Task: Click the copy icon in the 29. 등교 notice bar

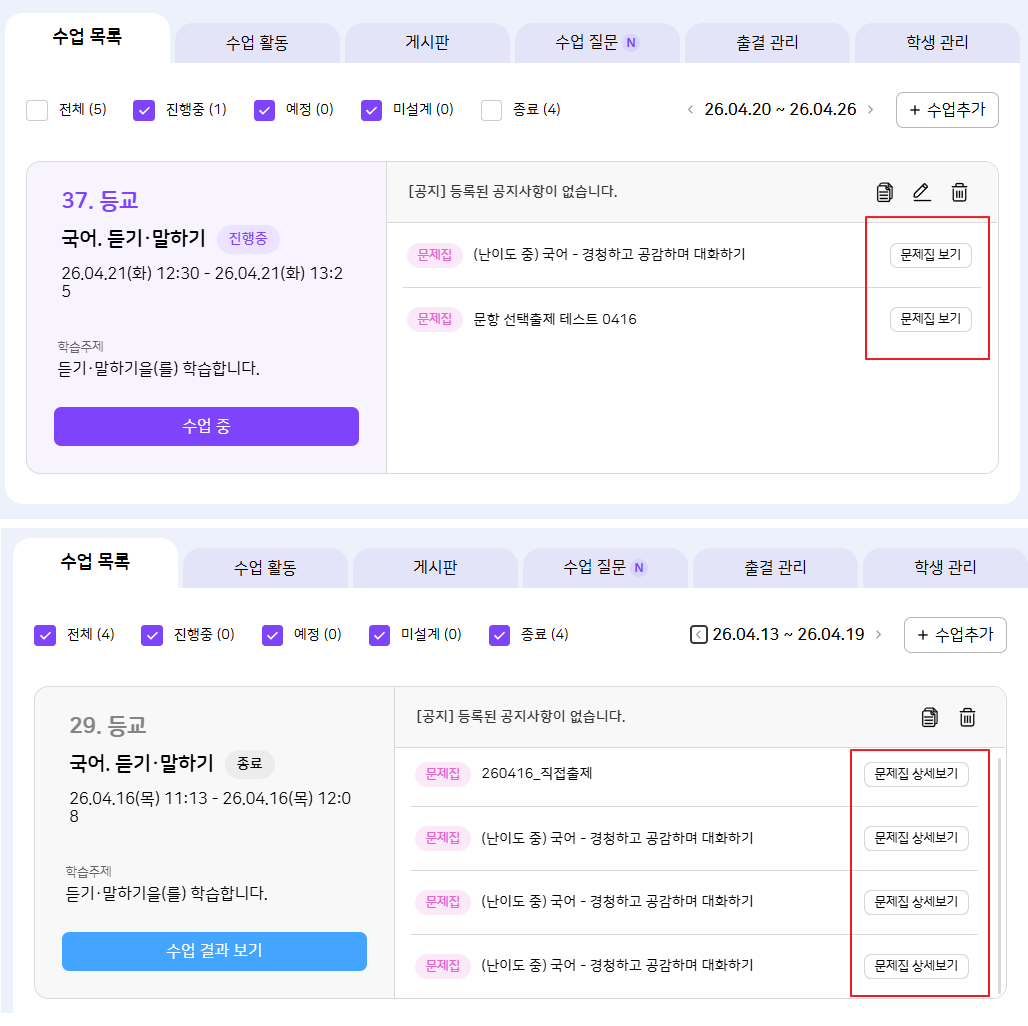Action: tap(930, 717)
